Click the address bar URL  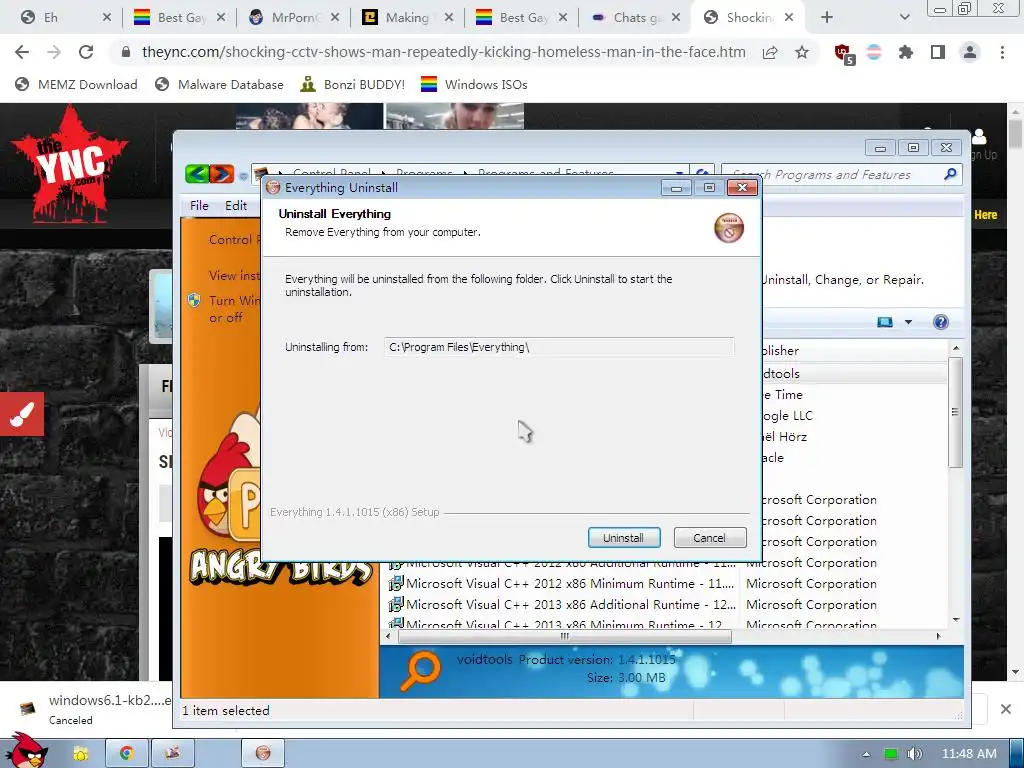(443, 52)
